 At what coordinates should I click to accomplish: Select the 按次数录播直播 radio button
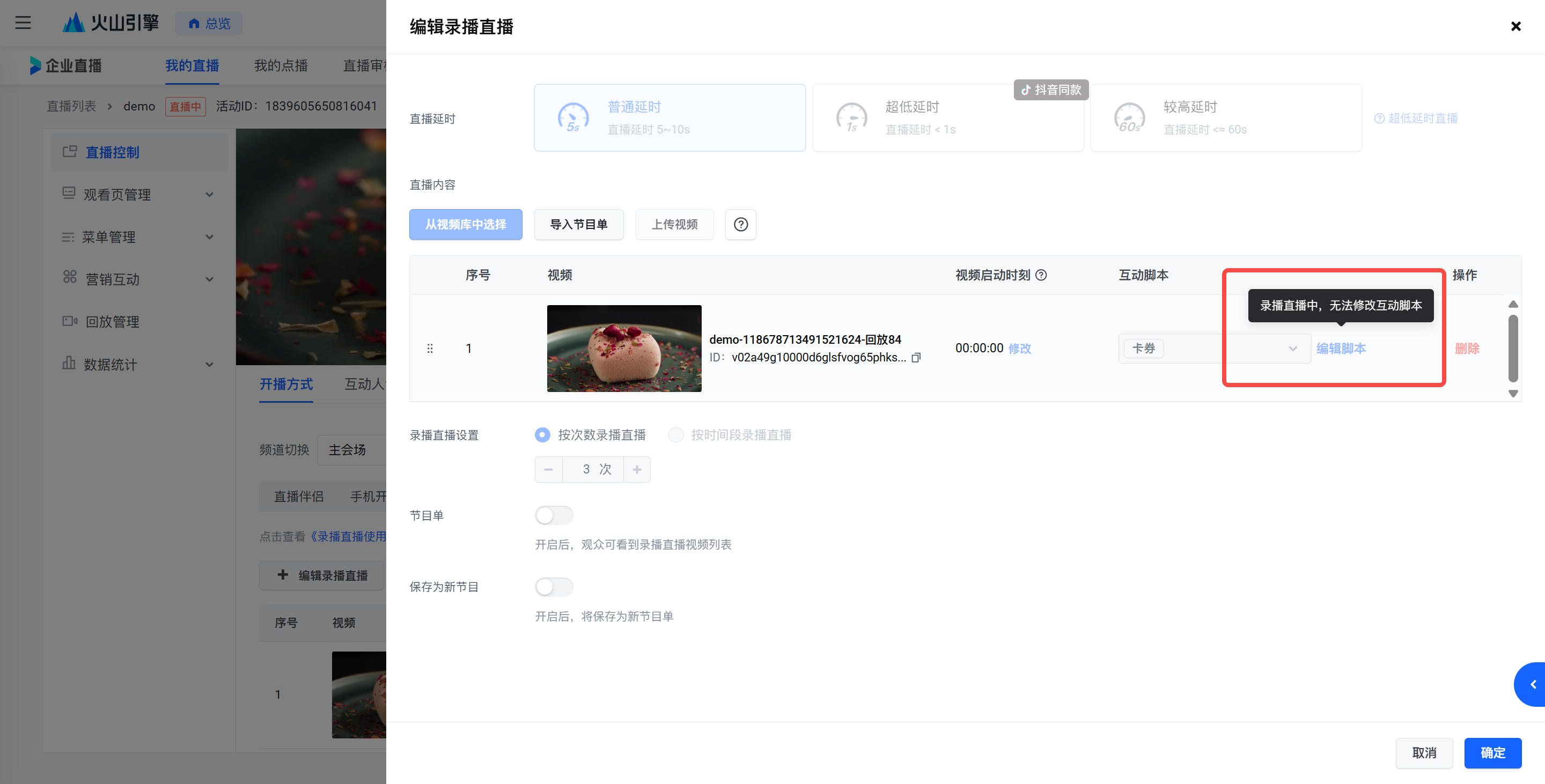tap(542, 434)
